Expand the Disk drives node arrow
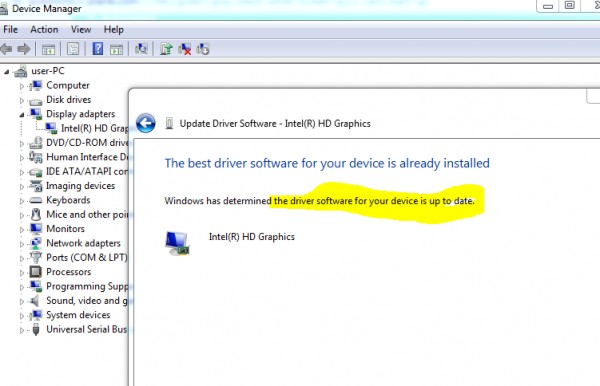The height and width of the screenshot is (386, 600). pos(22,101)
